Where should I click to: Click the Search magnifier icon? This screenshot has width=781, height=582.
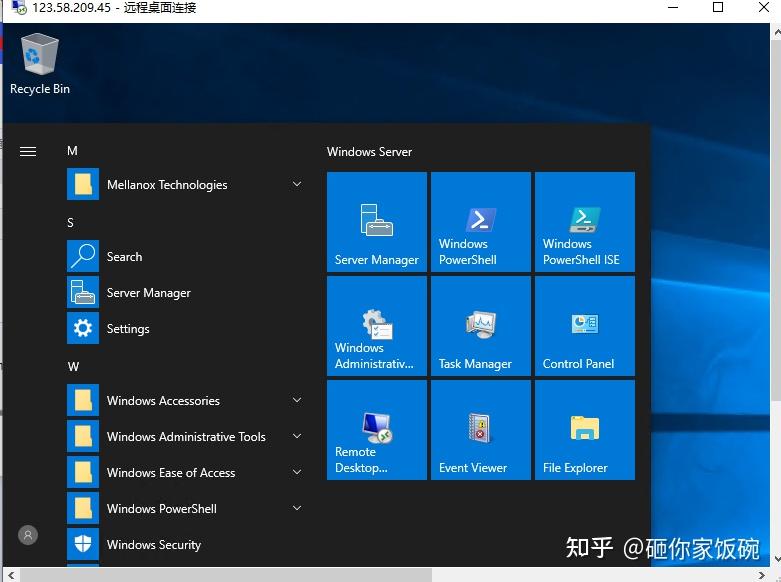(x=83, y=256)
